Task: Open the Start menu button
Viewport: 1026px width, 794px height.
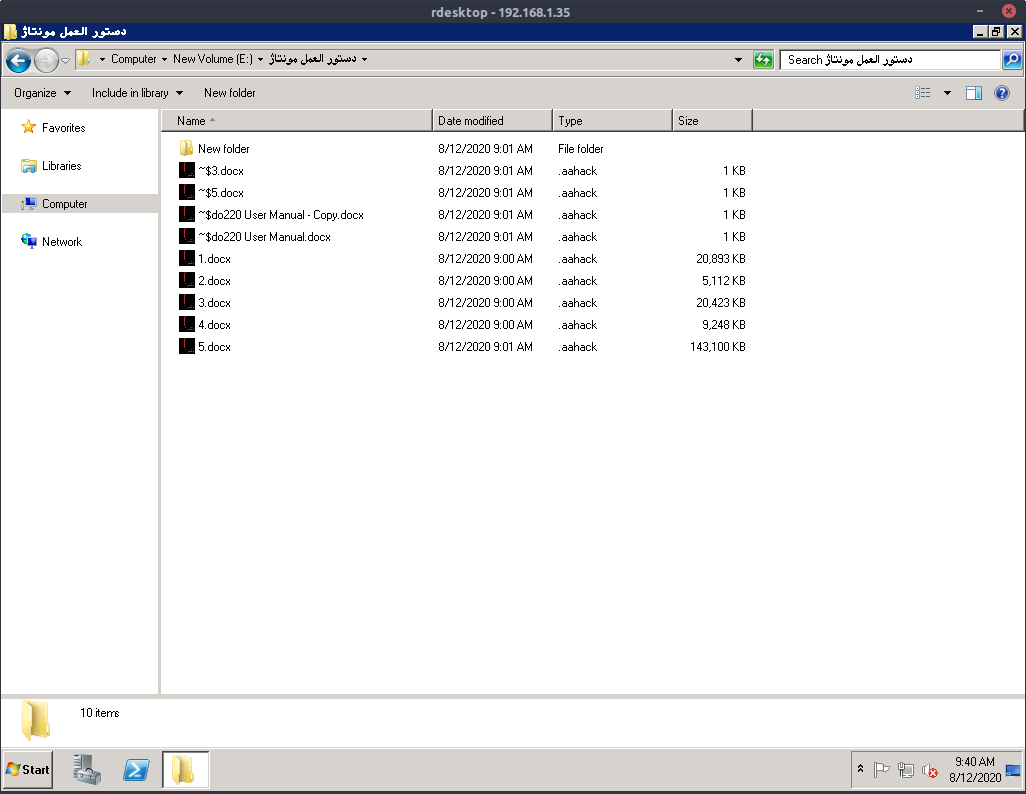Action: (28, 770)
